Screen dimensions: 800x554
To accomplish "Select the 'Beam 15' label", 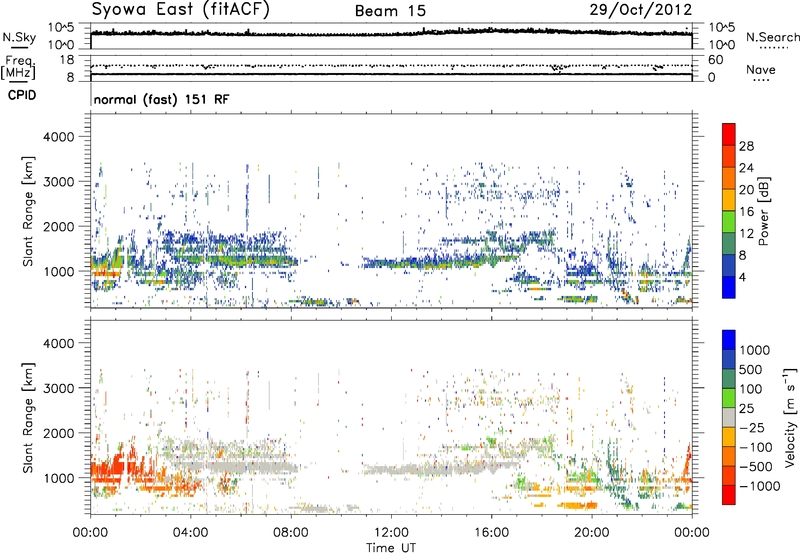I will [x=390, y=11].
